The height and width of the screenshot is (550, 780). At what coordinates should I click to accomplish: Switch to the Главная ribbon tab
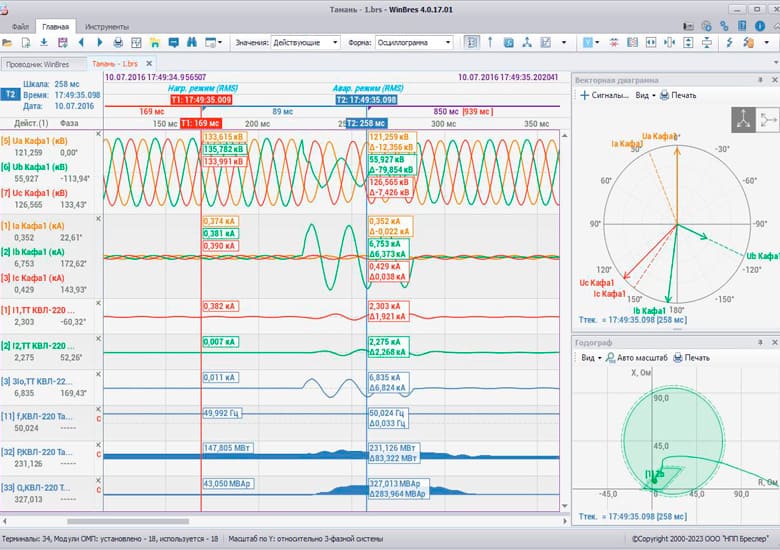(x=55, y=27)
